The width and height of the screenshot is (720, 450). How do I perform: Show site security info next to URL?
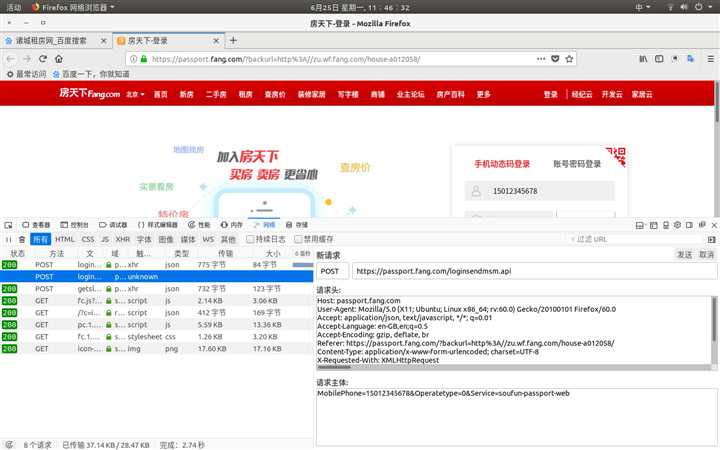point(144,59)
